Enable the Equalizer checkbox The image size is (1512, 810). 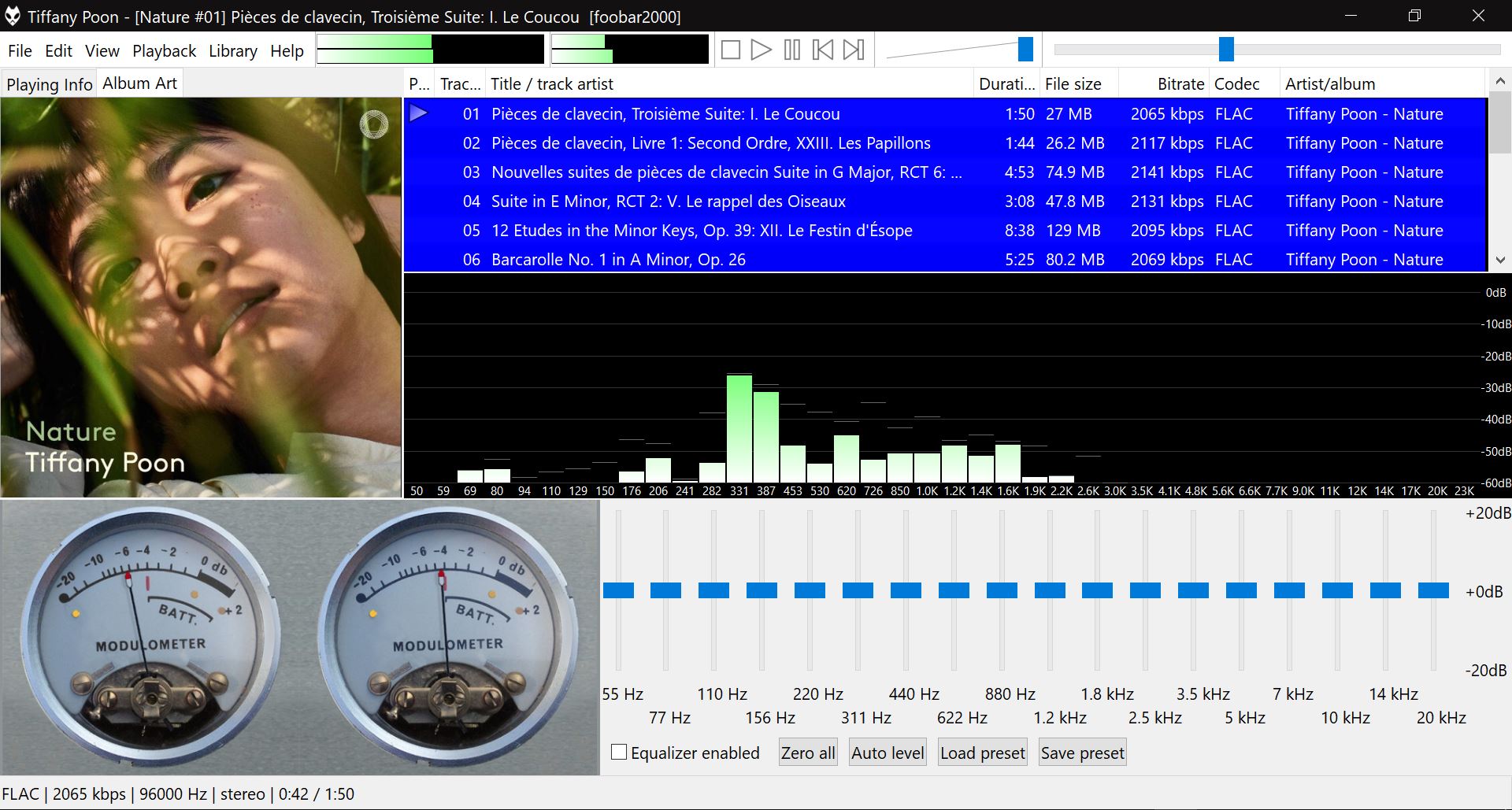(x=619, y=753)
